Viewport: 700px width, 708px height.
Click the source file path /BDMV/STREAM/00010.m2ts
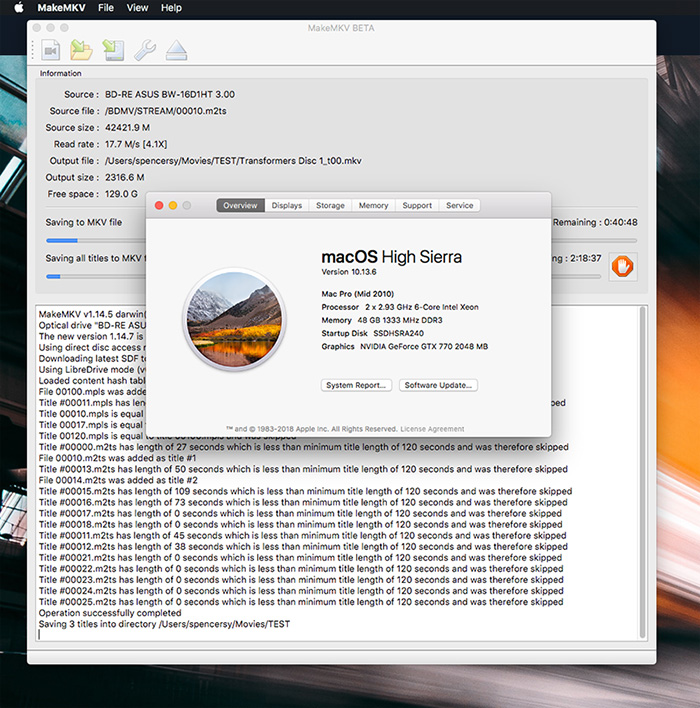pyautogui.click(x=166, y=111)
